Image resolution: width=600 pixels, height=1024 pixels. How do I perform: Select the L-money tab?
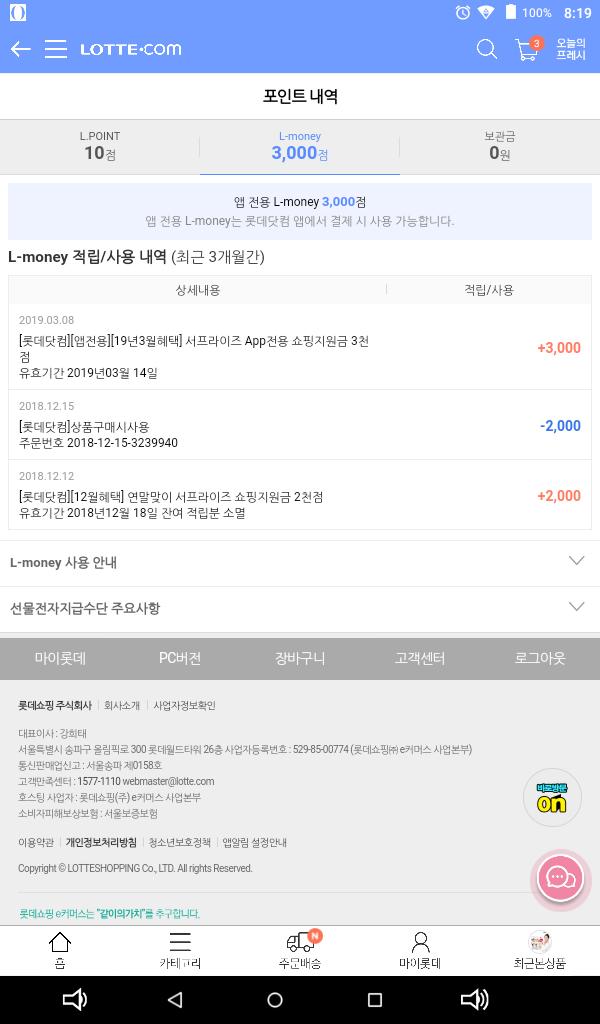(300, 146)
